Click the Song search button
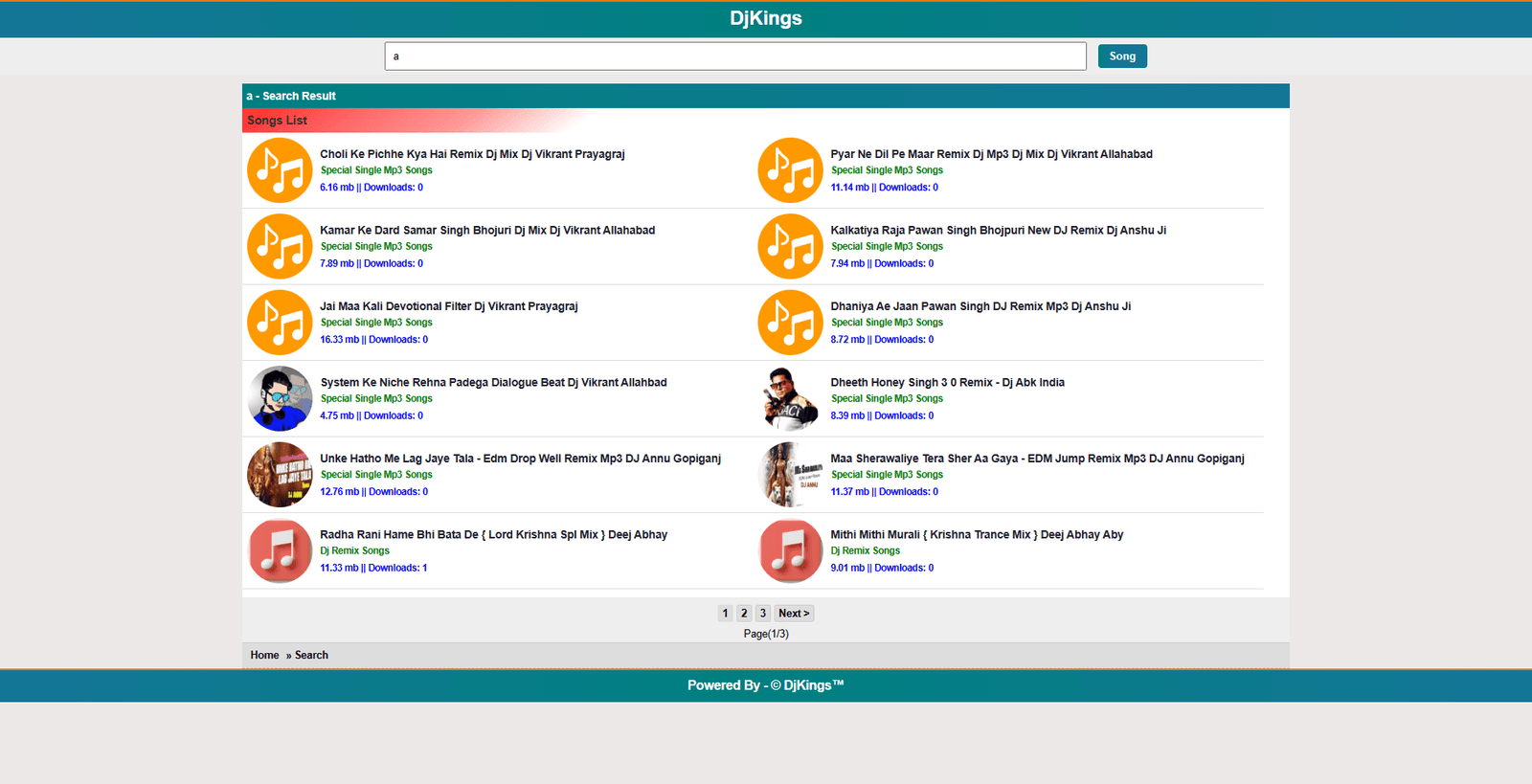The height and width of the screenshot is (784, 1532). click(1122, 56)
